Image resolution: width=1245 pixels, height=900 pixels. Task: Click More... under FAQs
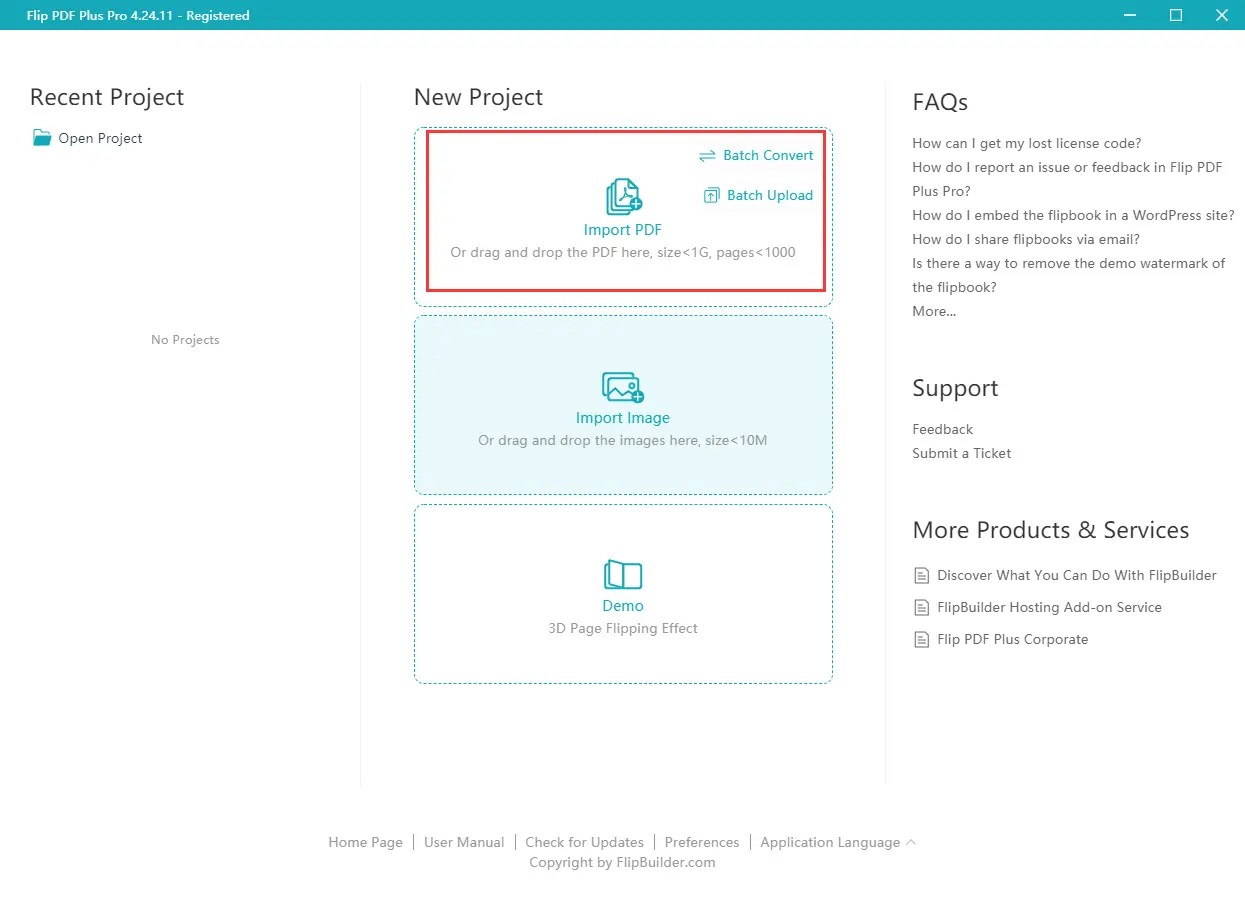pyautogui.click(x=933, y=311)
